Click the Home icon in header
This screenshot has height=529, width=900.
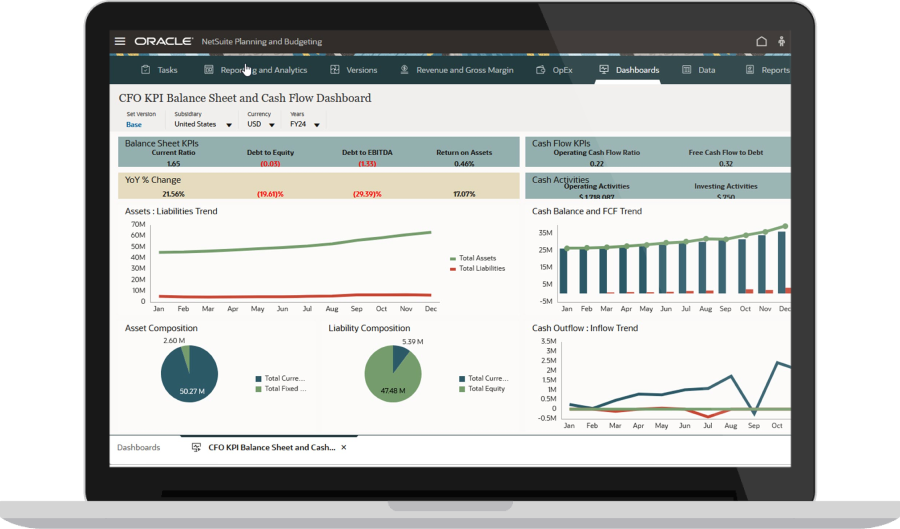point(761,42)
